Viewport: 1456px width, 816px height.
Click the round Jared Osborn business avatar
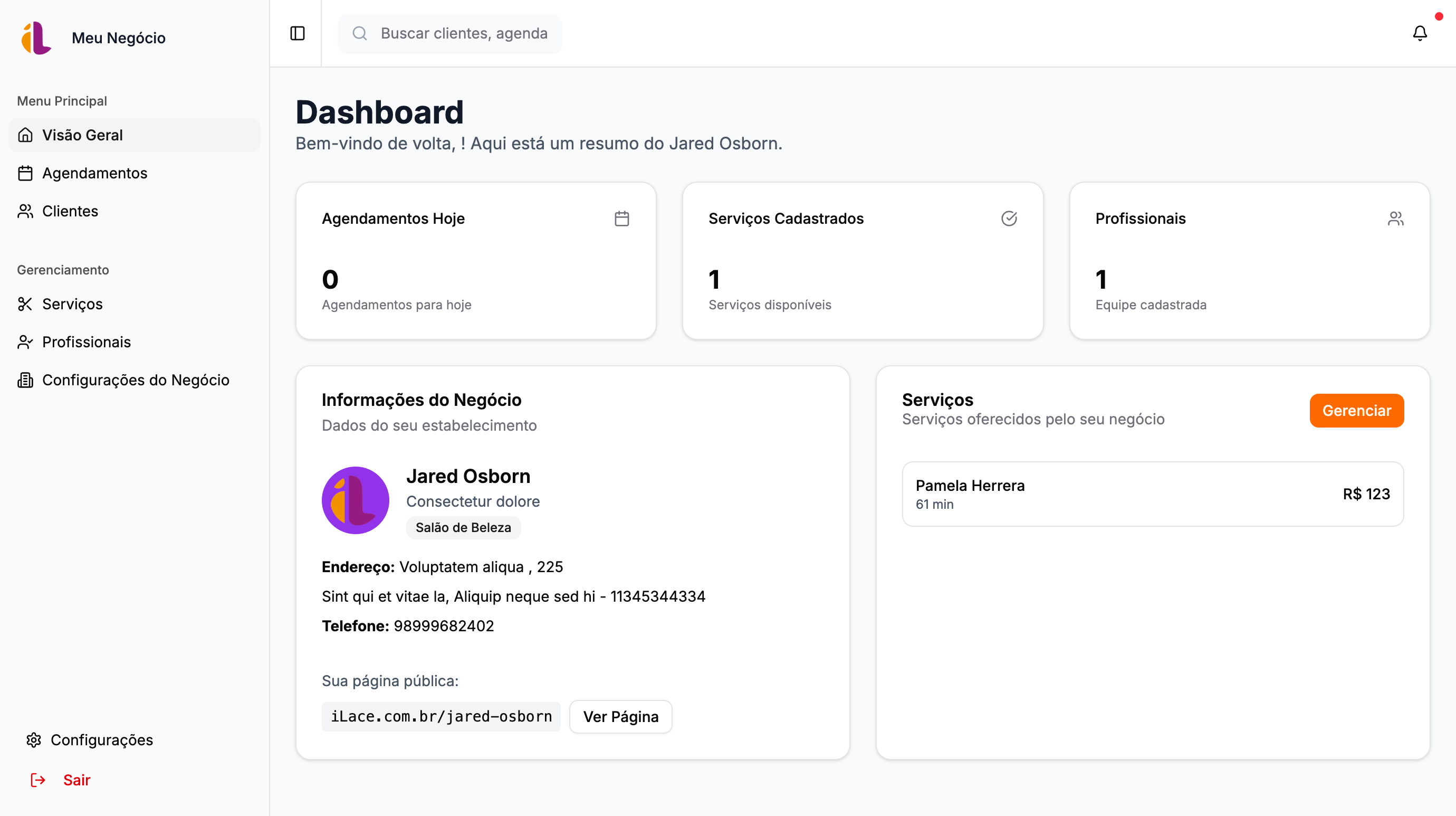tap(355, 500)
